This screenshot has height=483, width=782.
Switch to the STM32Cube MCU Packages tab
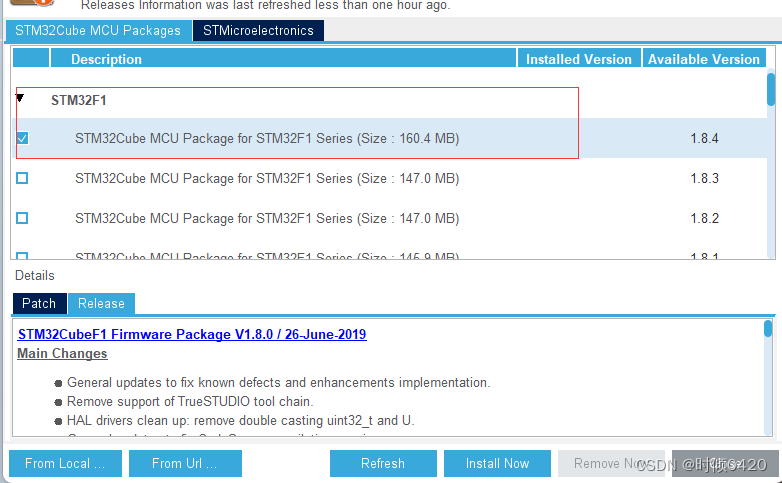98,30
